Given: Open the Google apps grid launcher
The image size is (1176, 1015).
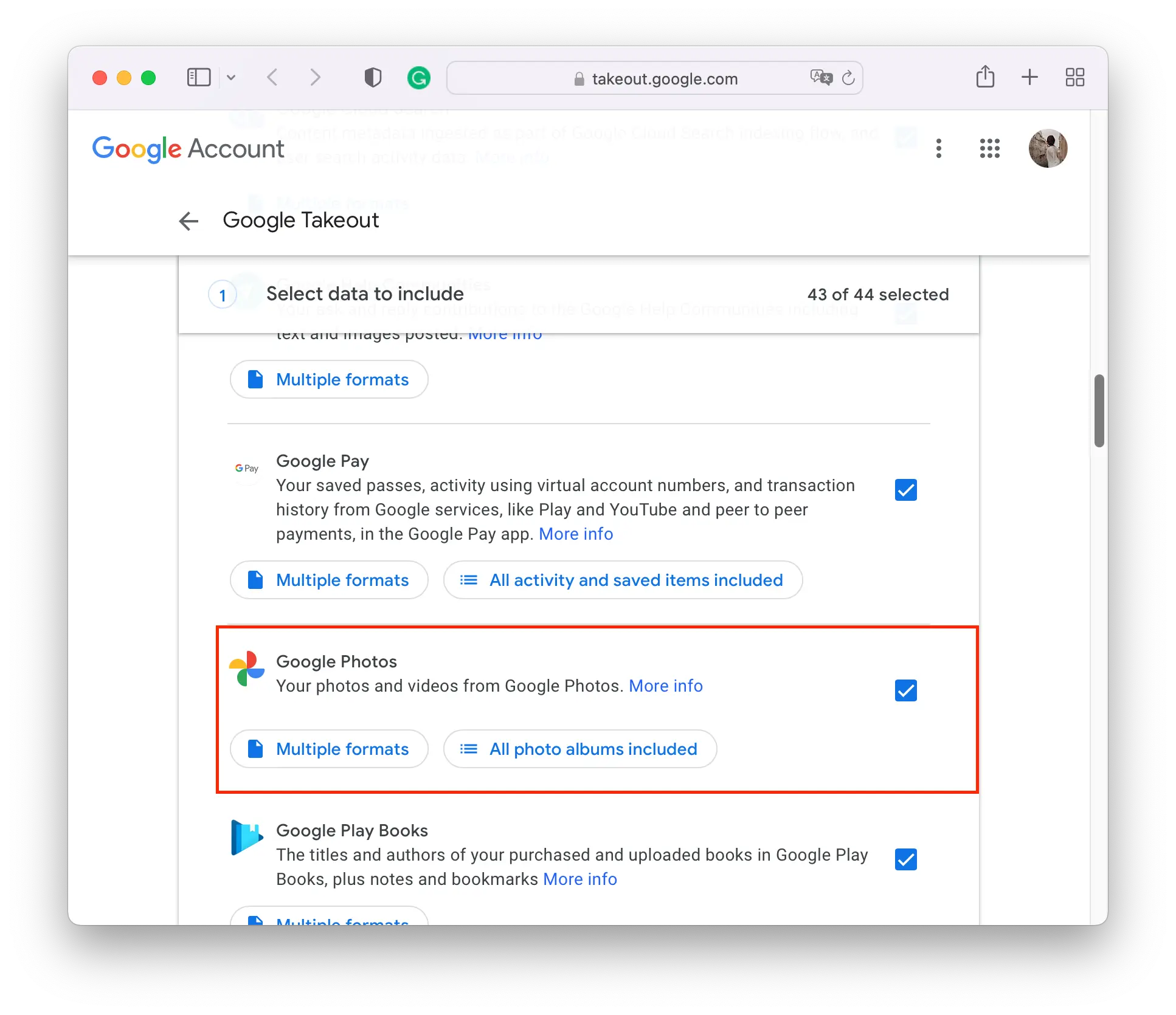Looking at the screenshot, I should pyautogui.click(x=989, y=148).
